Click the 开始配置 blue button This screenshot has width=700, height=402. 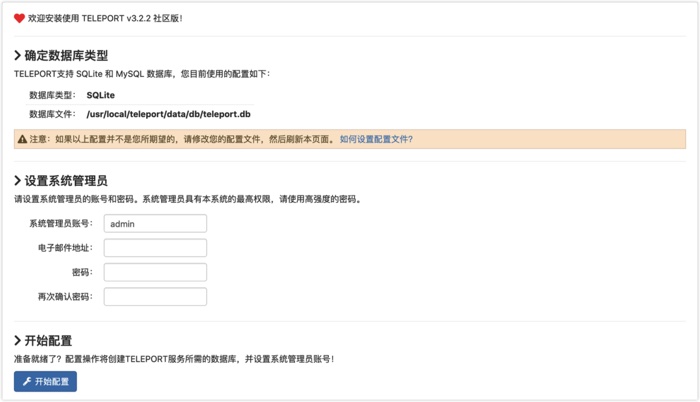[45, 381]
